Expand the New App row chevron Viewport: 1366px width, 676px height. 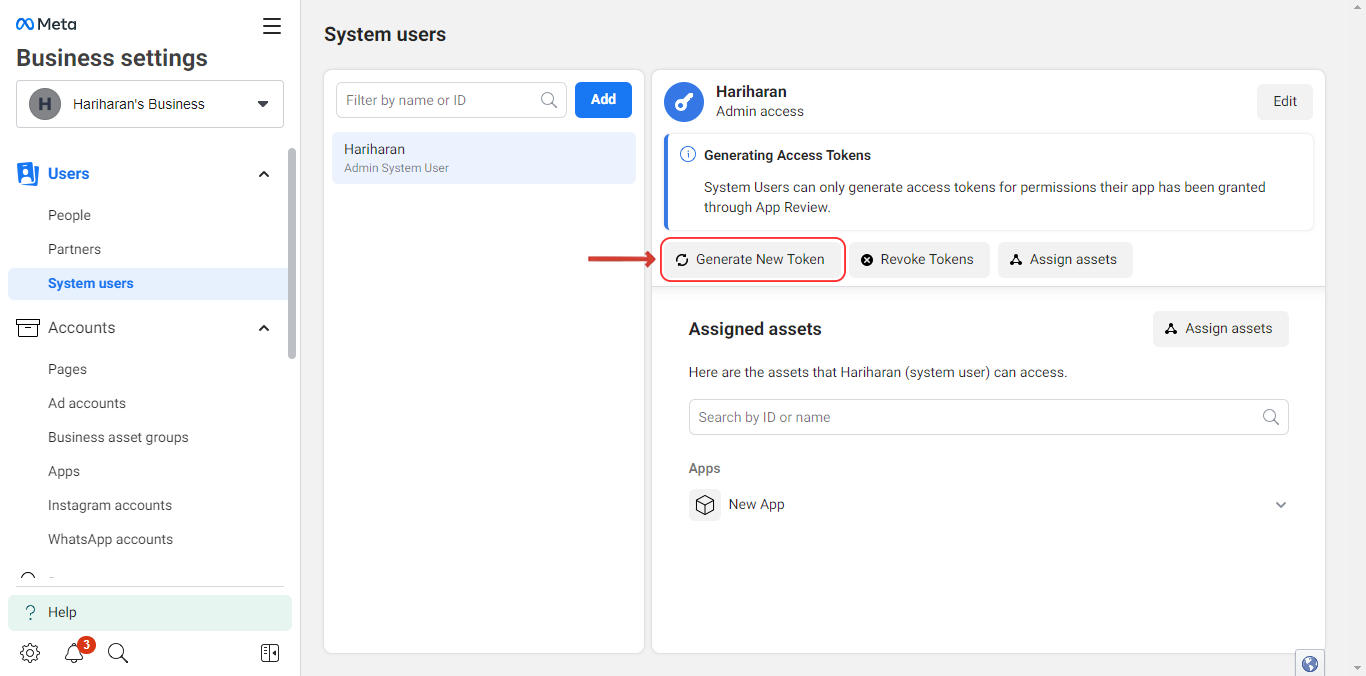[1281, 505]
